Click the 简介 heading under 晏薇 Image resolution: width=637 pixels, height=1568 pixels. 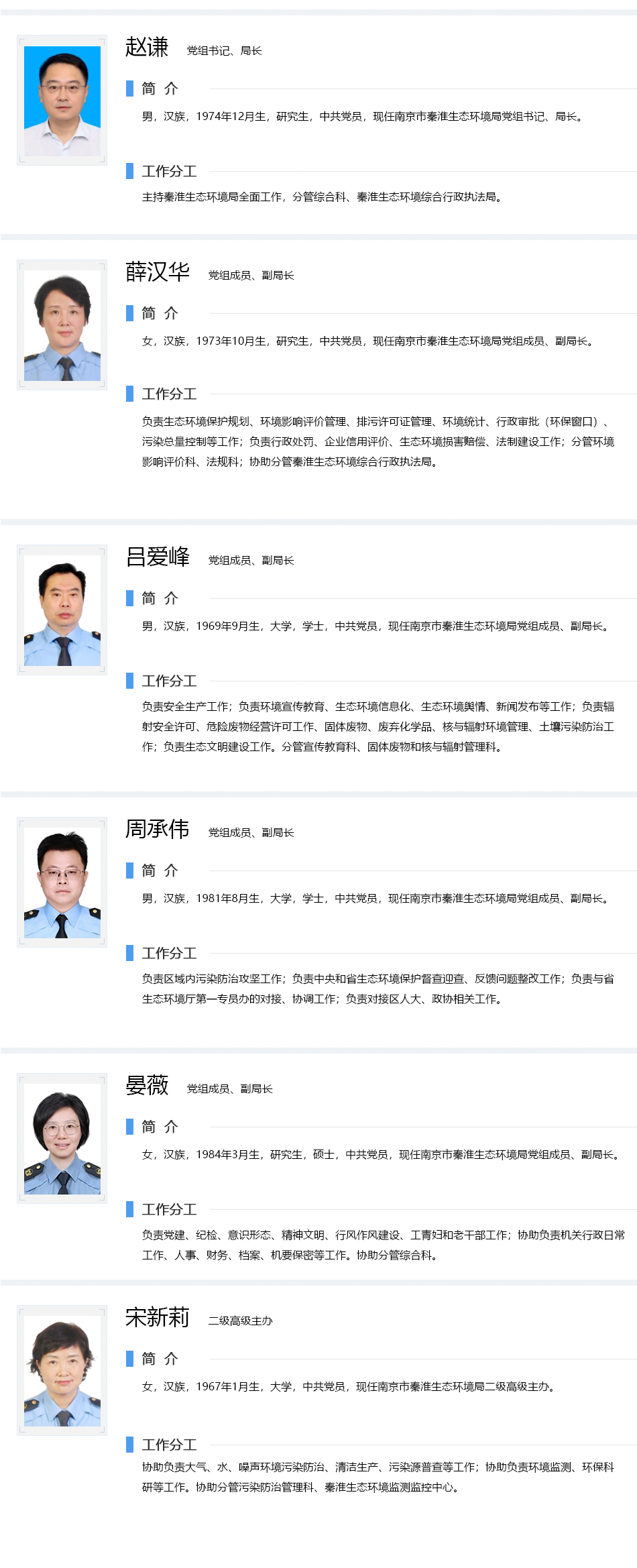(x=160, y=1127)
